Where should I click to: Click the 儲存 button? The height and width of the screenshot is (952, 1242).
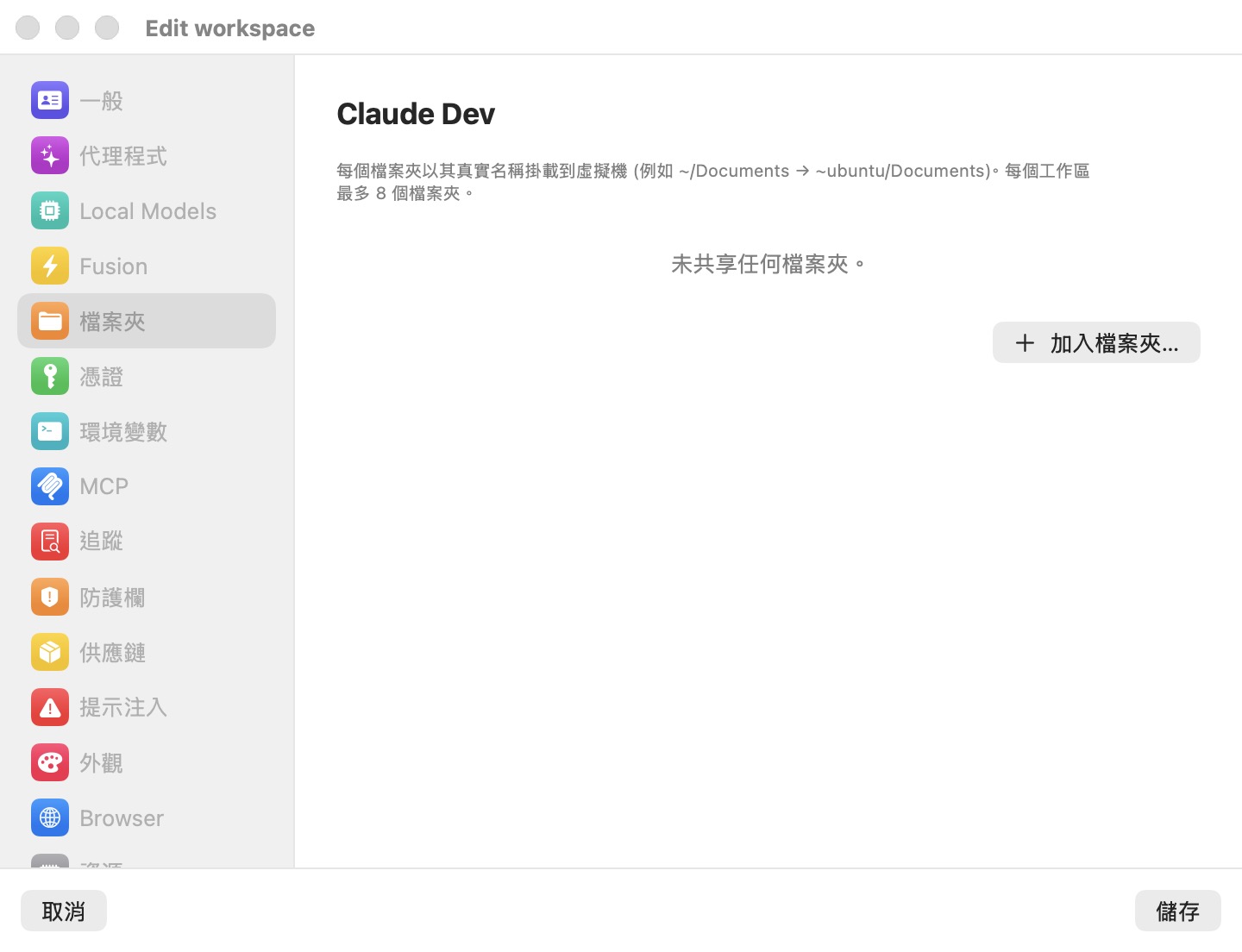(1178, 911)
